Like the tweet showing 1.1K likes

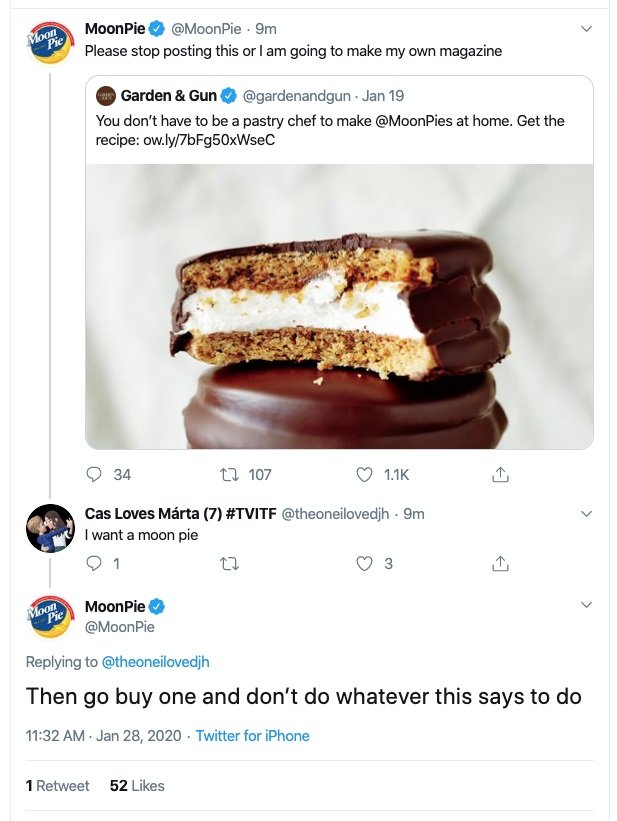(364, 474)
